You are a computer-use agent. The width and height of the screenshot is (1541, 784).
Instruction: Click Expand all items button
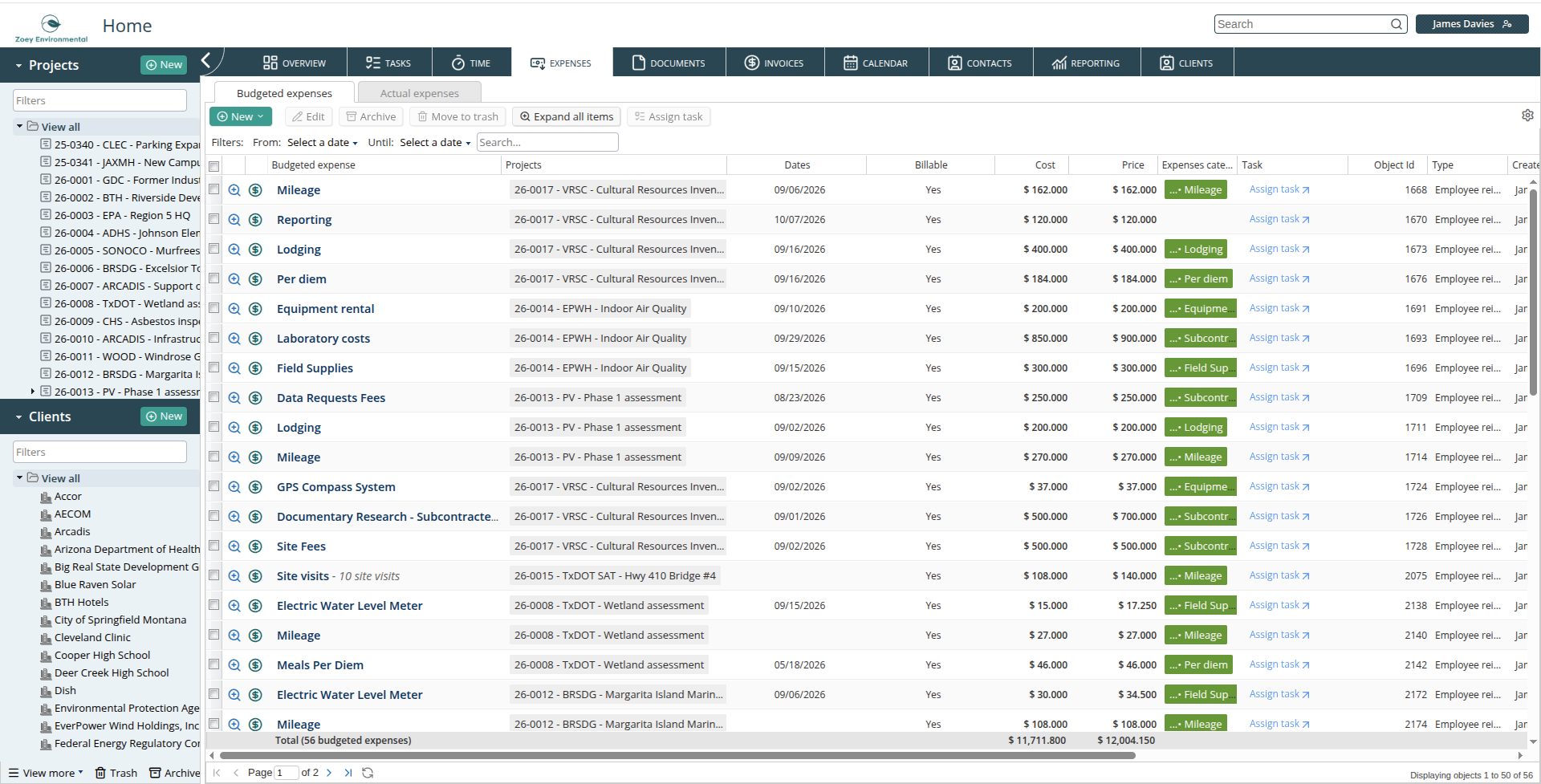click(567, 116)
